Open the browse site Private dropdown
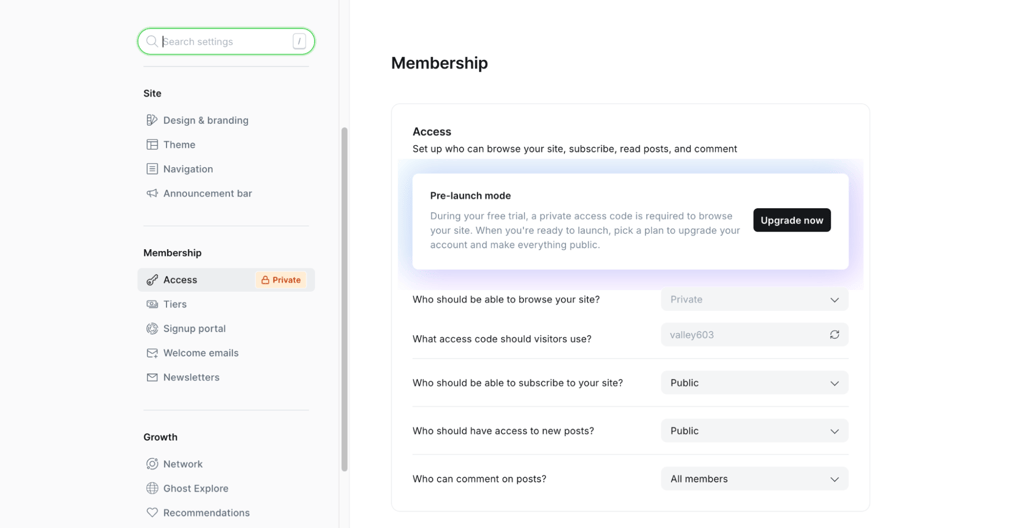Screen dimensions: 1024x528 click(754, 299)
